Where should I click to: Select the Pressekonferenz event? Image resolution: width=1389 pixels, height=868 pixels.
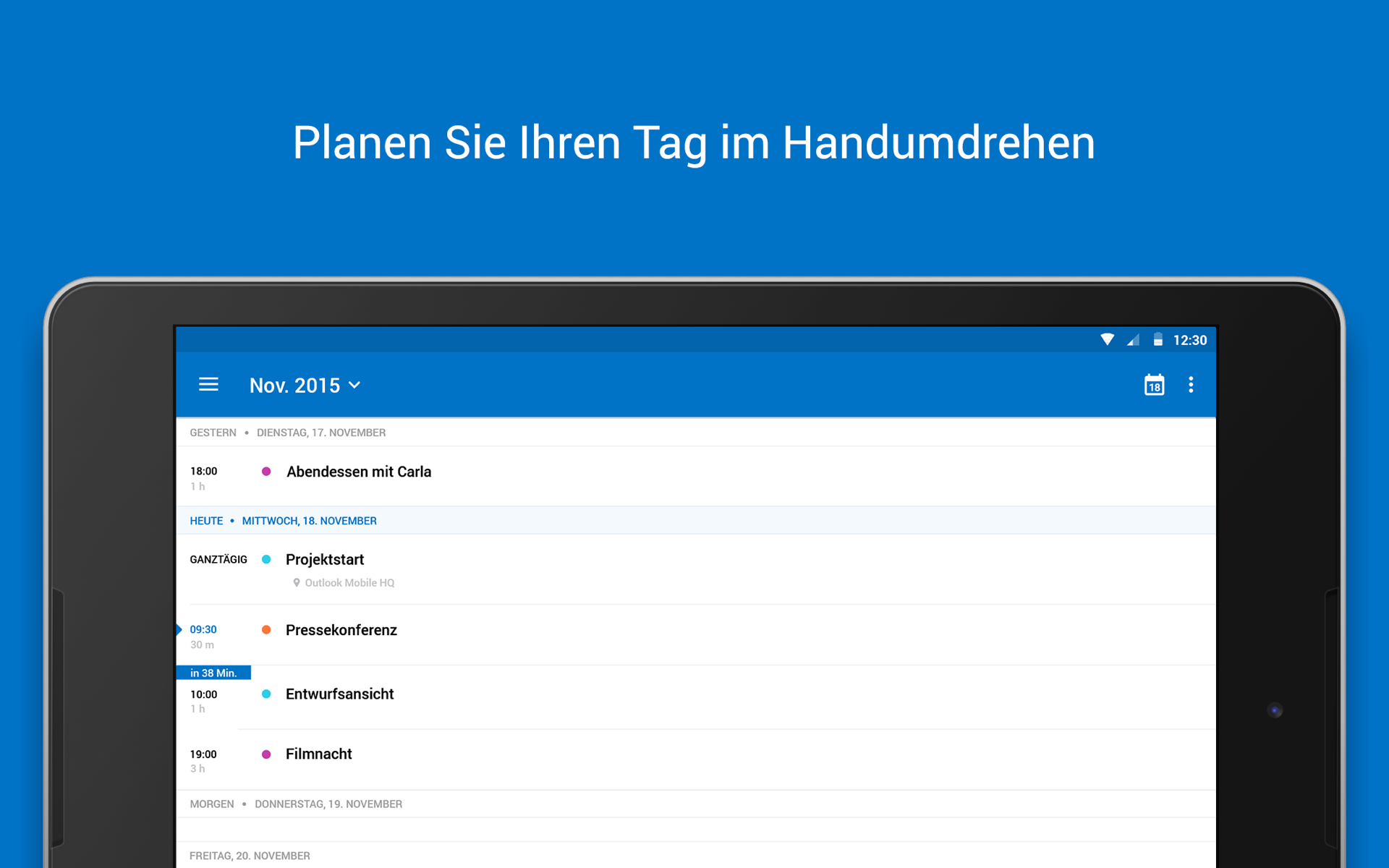[x=341, y=630]
